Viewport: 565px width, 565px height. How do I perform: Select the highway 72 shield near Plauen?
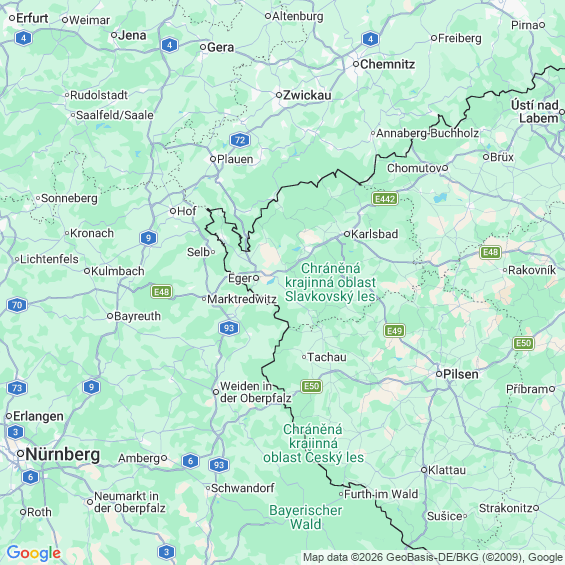(x=240, y=140)
